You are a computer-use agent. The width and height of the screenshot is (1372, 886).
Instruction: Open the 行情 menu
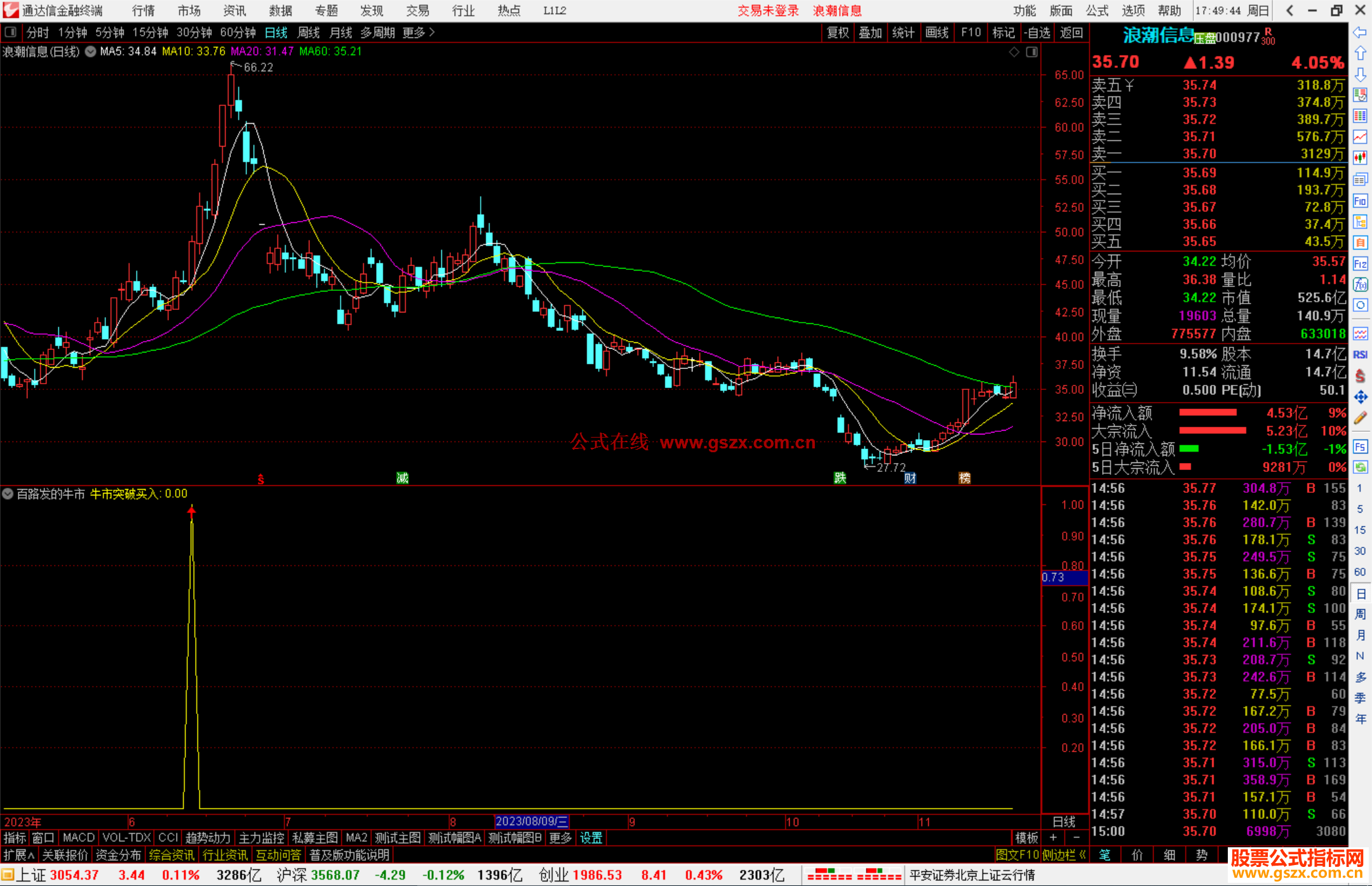coord(143,10)
